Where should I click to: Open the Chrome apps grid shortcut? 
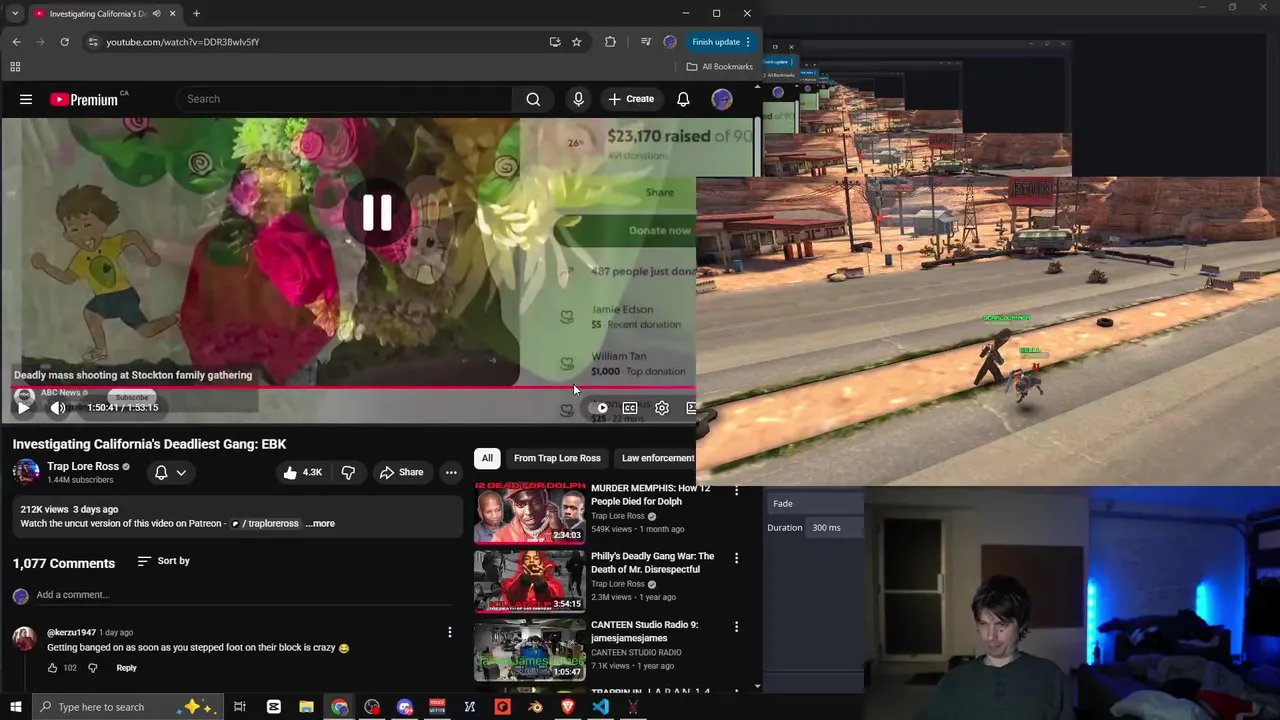tap(15, 67)
